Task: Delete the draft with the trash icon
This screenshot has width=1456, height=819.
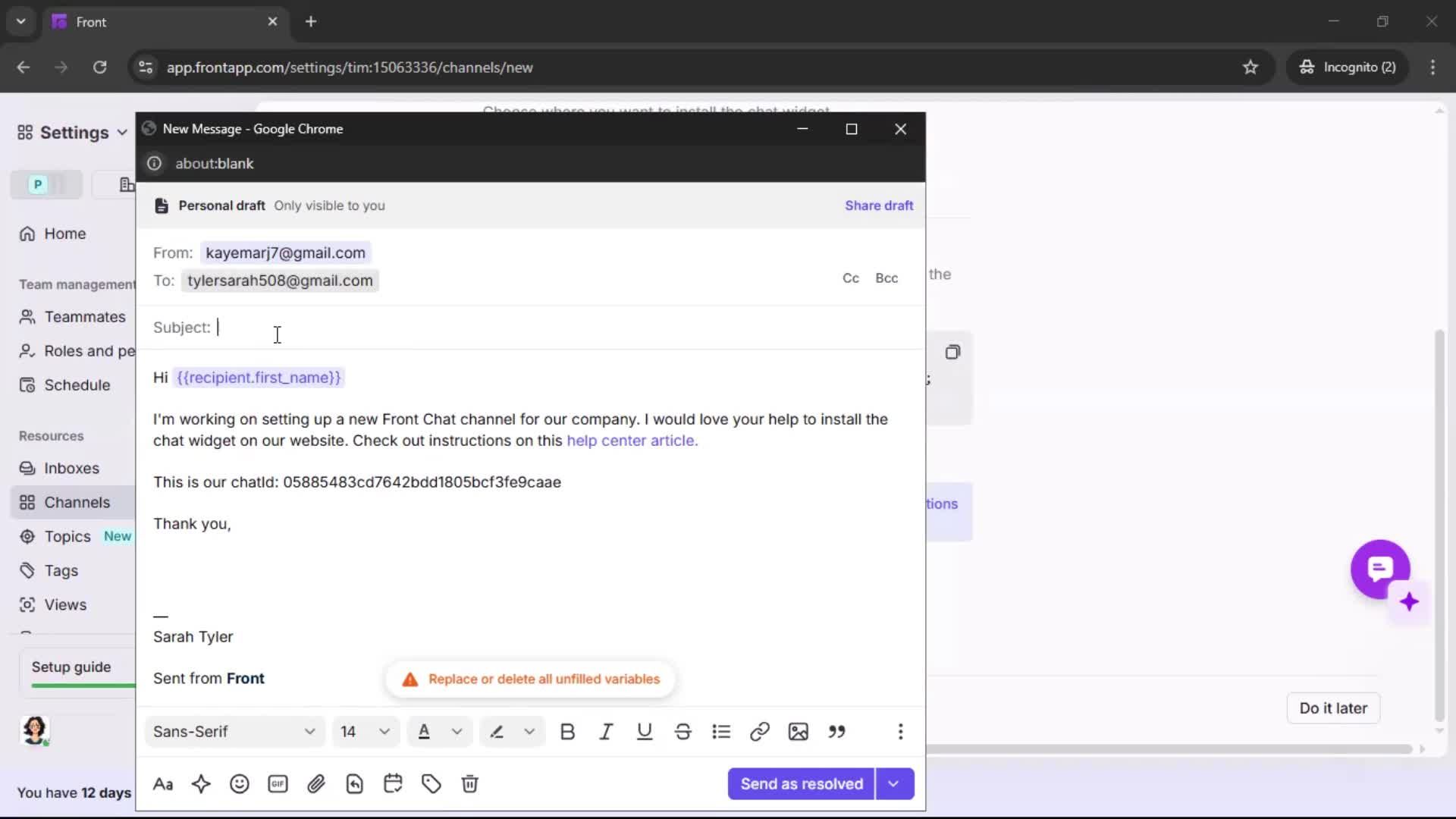Action: pos(469,783)
